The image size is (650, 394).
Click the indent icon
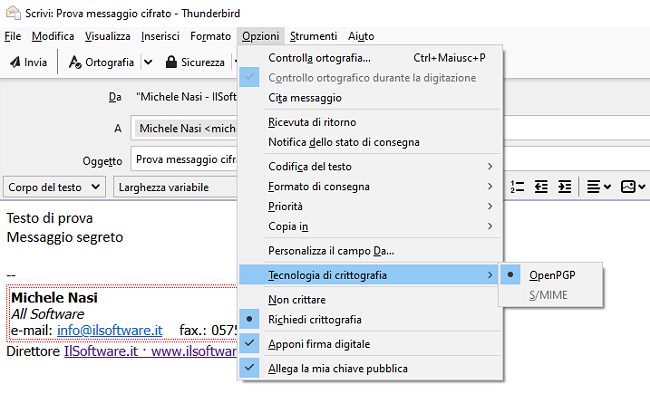pos(565,187)
